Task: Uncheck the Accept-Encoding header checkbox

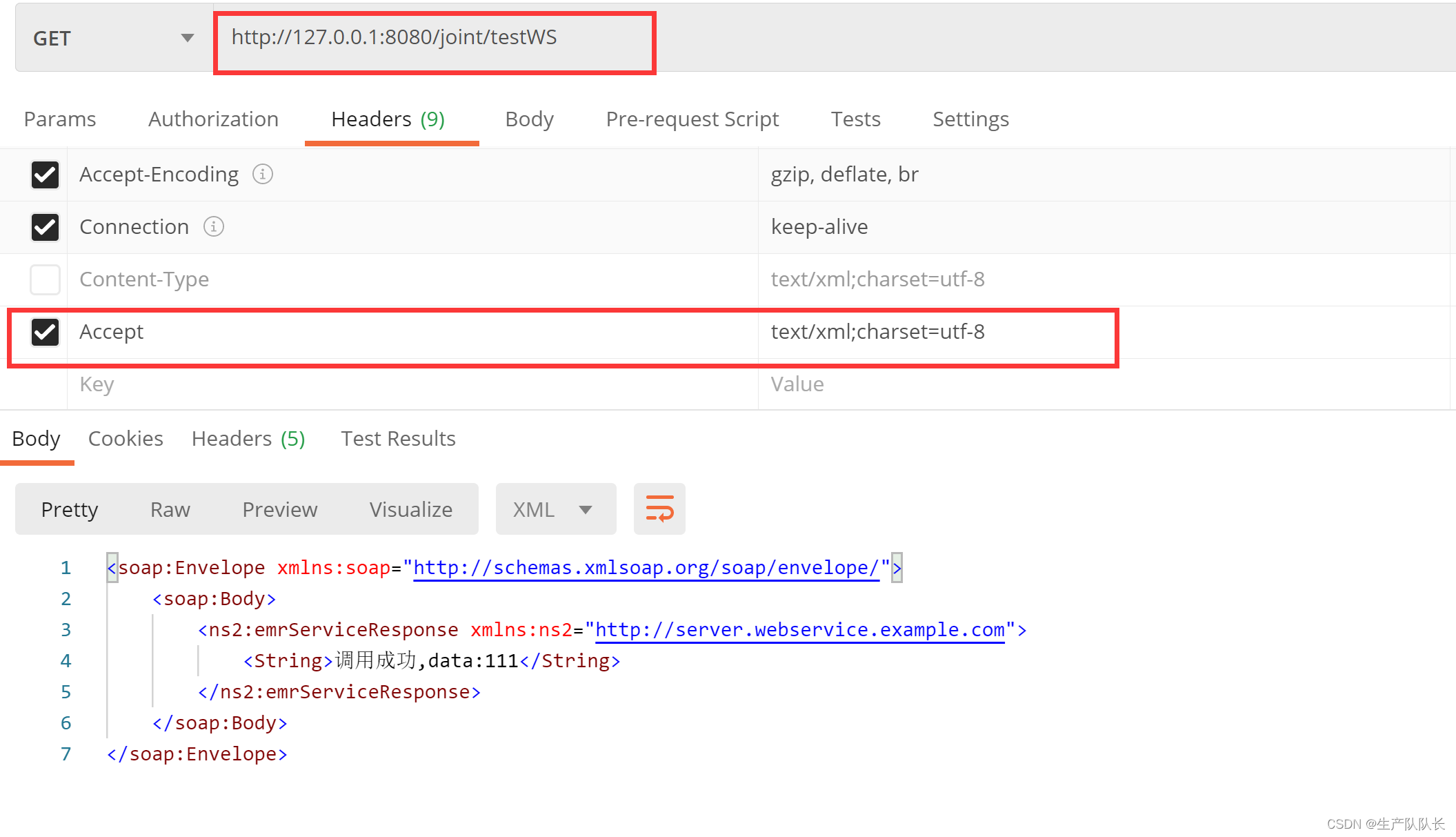Action: [x=45, y=175]
